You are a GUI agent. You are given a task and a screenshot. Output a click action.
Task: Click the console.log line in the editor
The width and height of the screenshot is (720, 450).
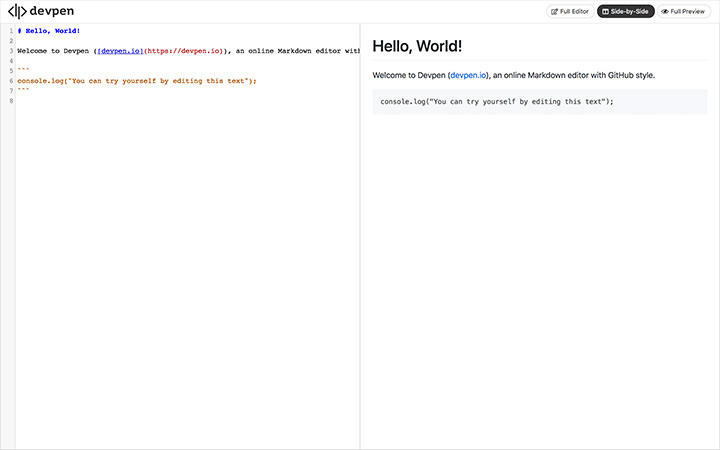click(137, 81)
